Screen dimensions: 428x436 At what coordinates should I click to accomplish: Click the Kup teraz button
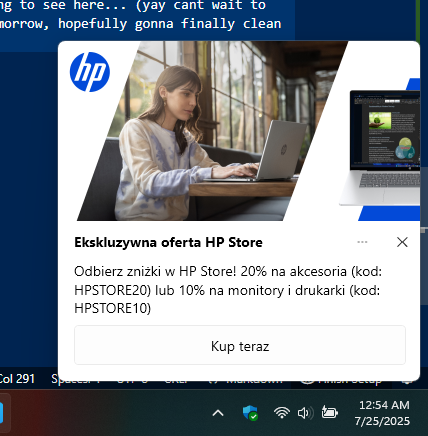click(240, 345)
